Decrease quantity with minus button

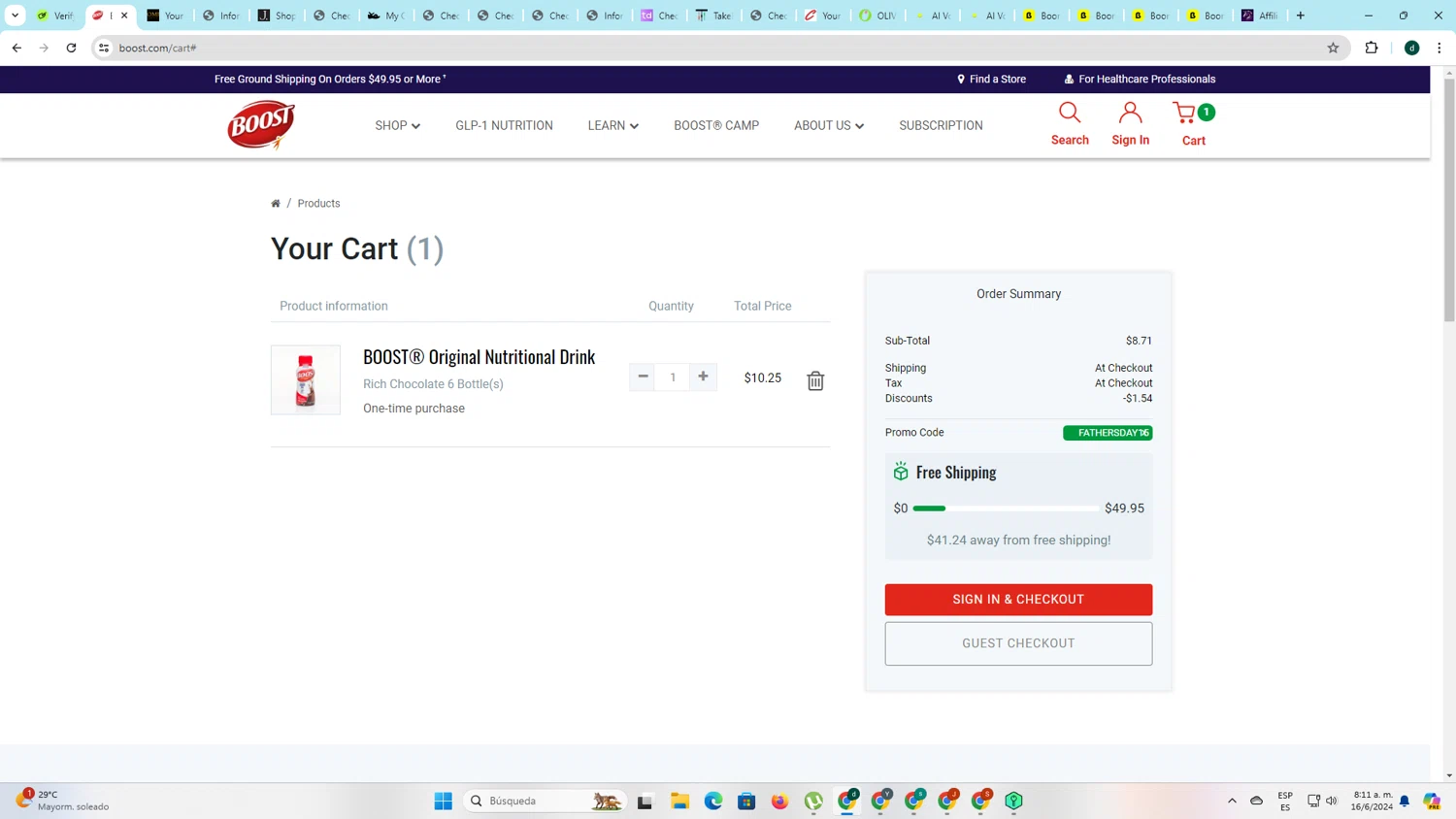click(643, 377)
